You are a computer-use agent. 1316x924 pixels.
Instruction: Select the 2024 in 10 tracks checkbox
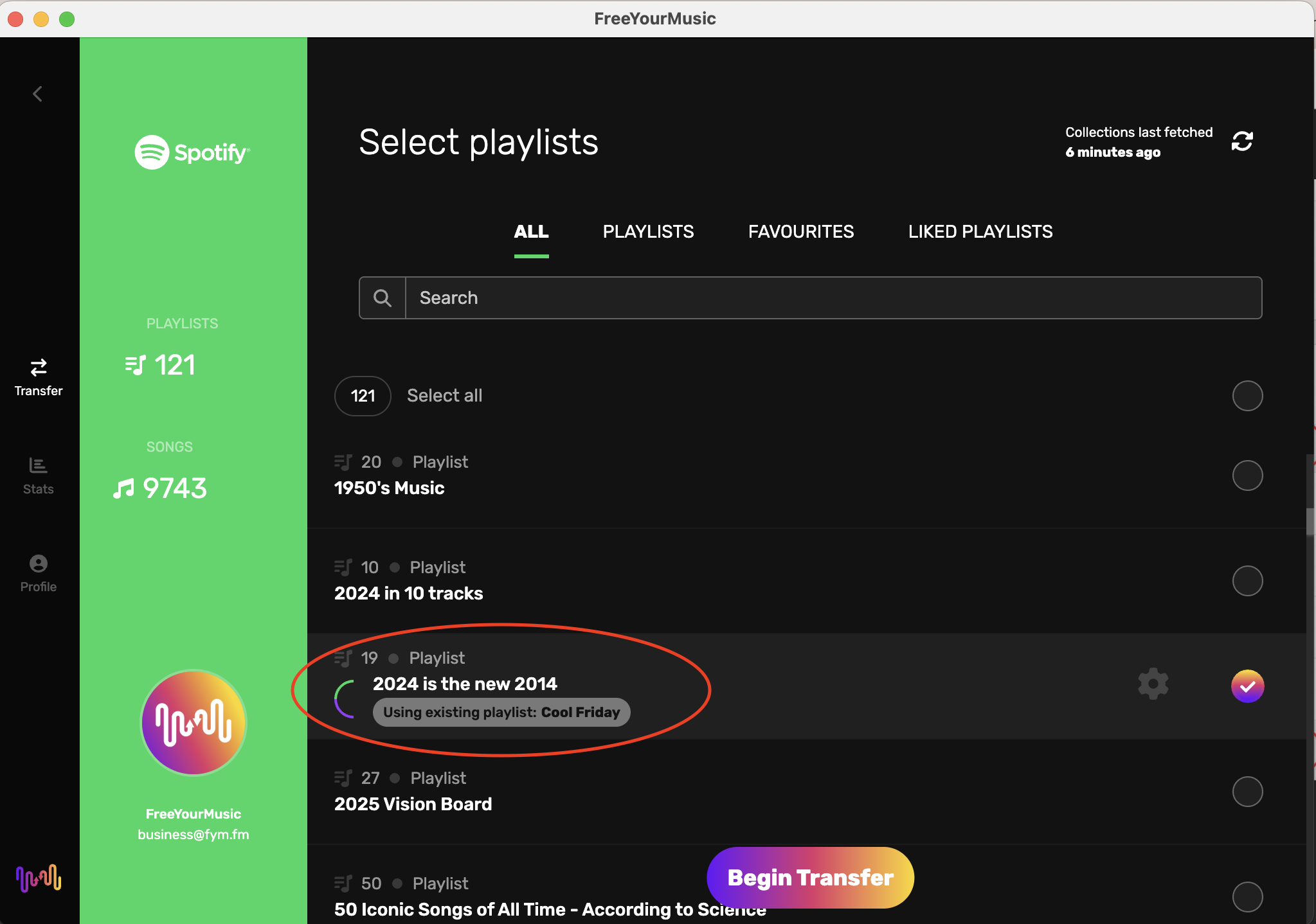[x=1247, y=581]
